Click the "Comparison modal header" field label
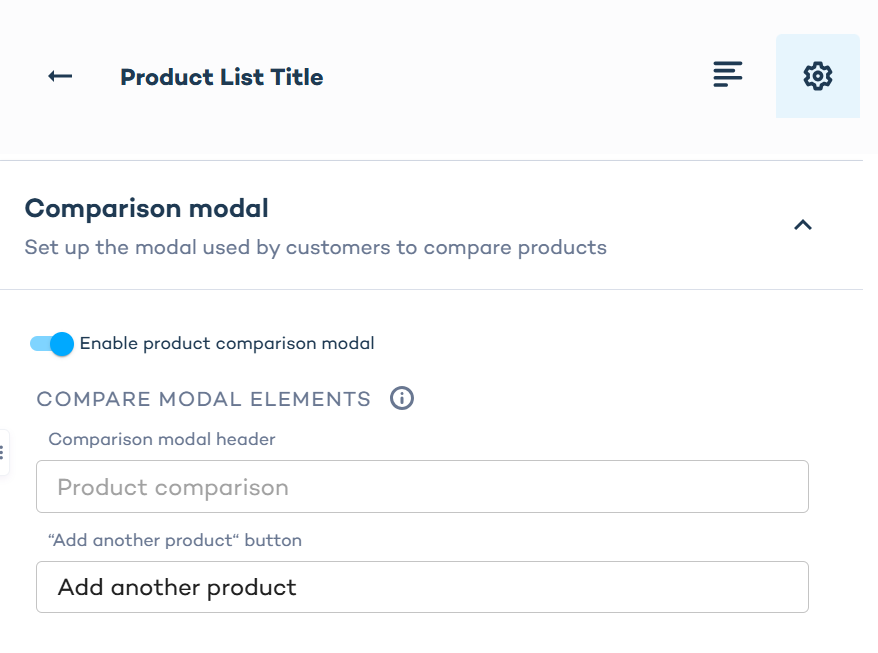Viewport: 878px width, 653px height. 162,439
